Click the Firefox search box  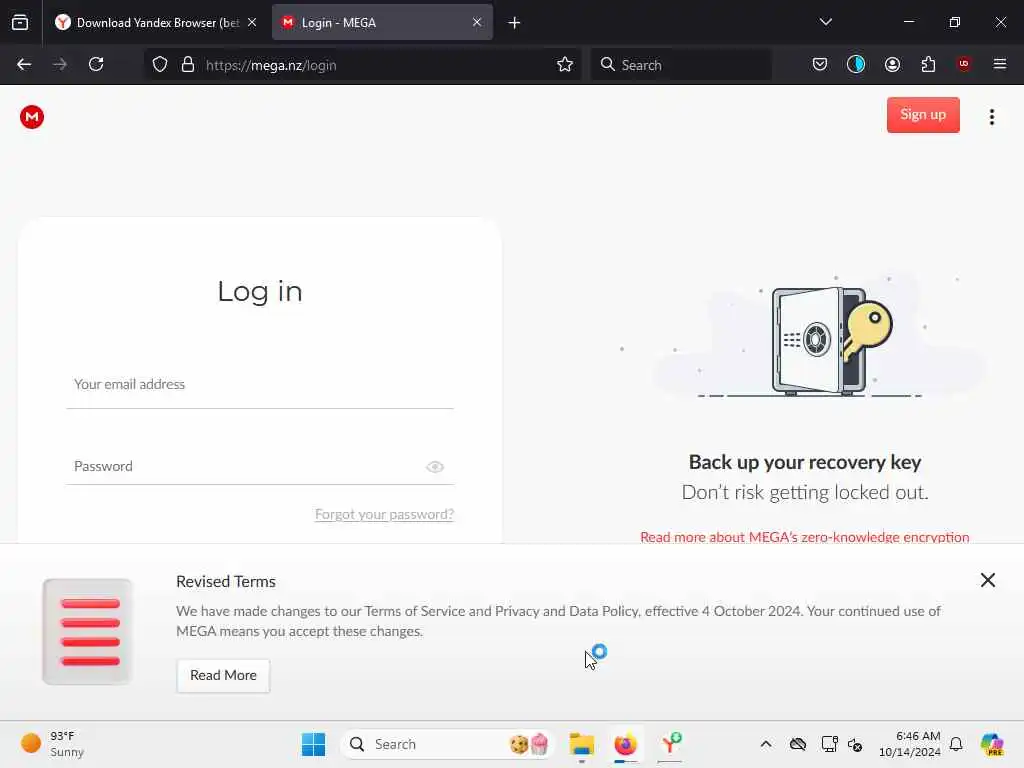pyautogui.click(x=681, y=65)
